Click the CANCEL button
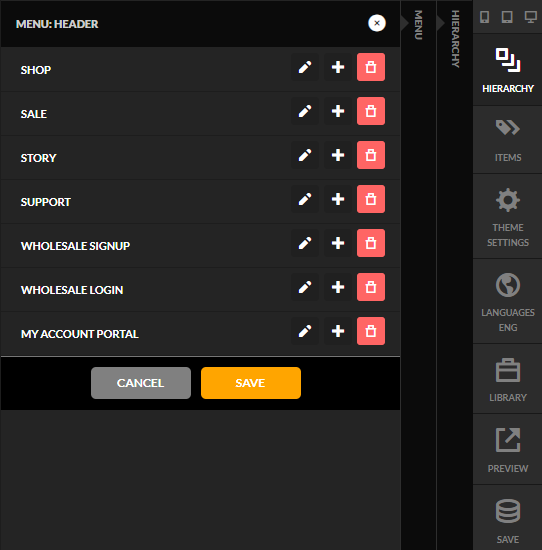This screenshot has height=550, width=542. (x=141, y=383)
